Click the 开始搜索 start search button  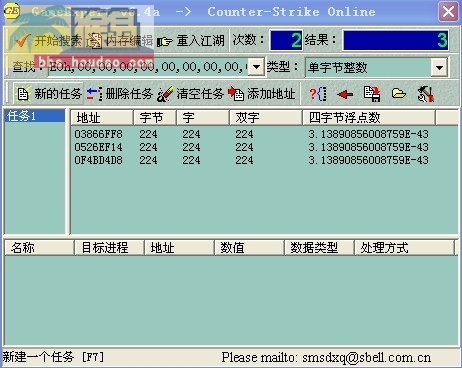(47, 41)
